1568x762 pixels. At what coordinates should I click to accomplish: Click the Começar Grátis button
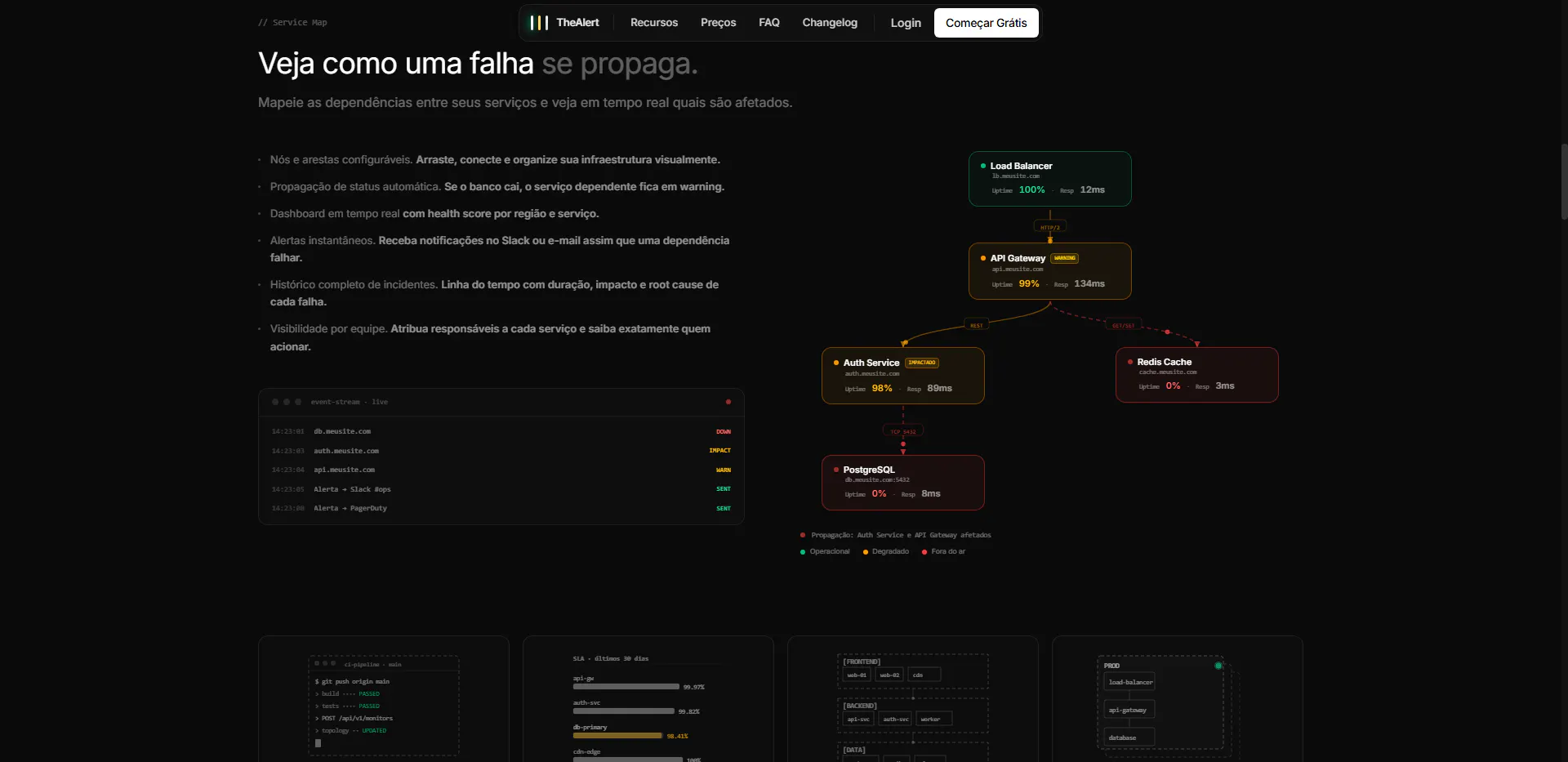[x=987, y=23]
